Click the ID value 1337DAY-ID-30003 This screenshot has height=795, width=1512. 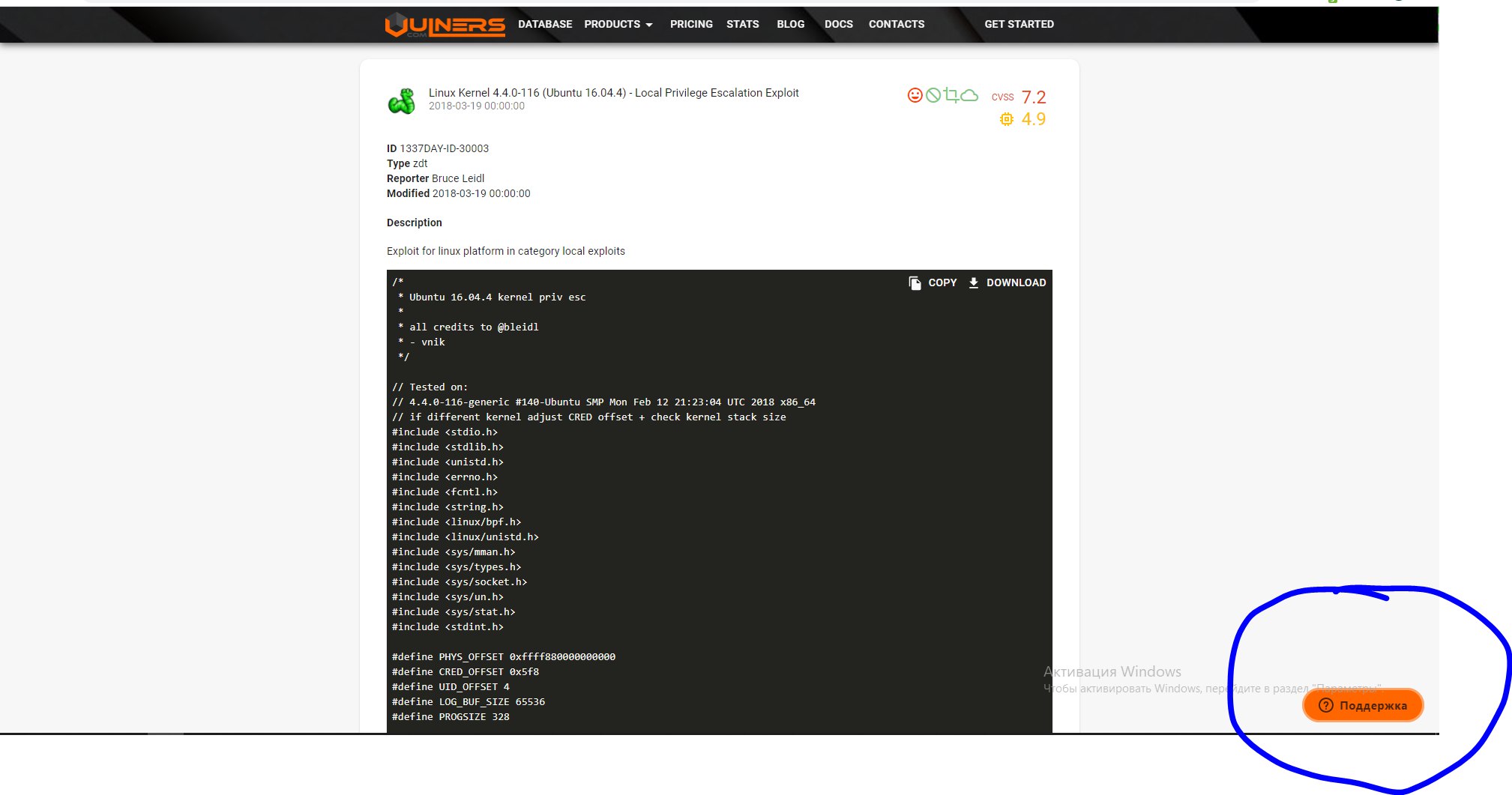tap(444, 148)
